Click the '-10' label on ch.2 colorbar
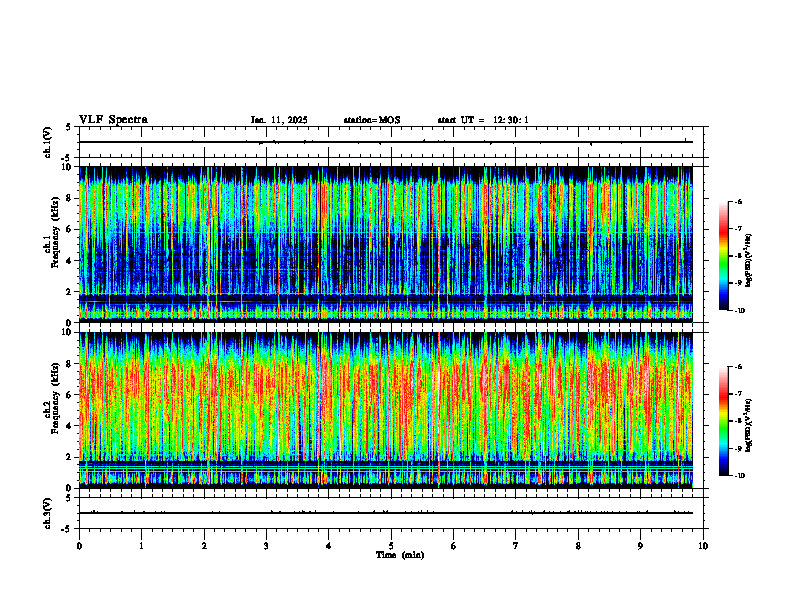Viewport: 792px width, 612px height. [739, 476]
